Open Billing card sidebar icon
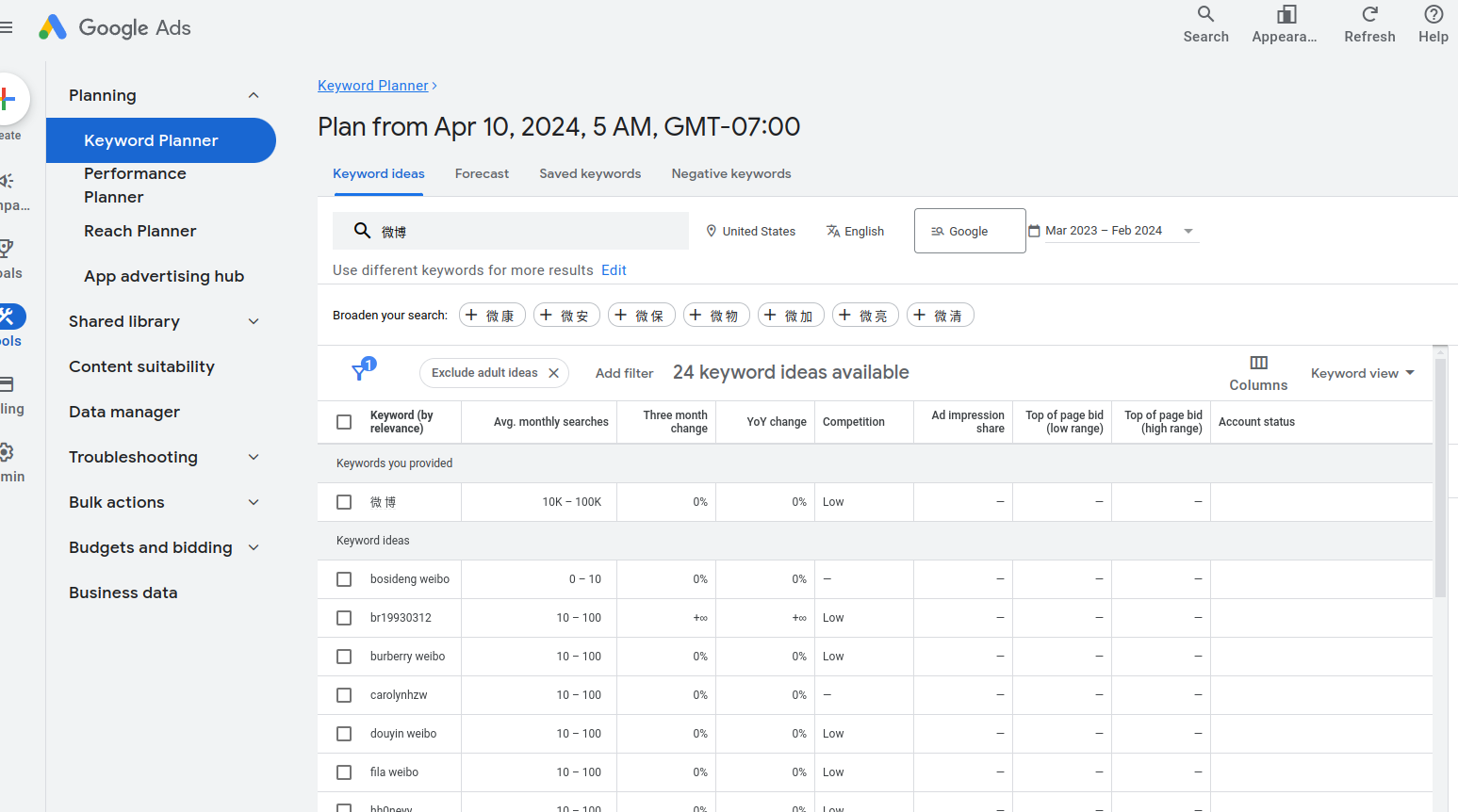The height and width of the screenshot is (812, 1458). pos(8,384)
